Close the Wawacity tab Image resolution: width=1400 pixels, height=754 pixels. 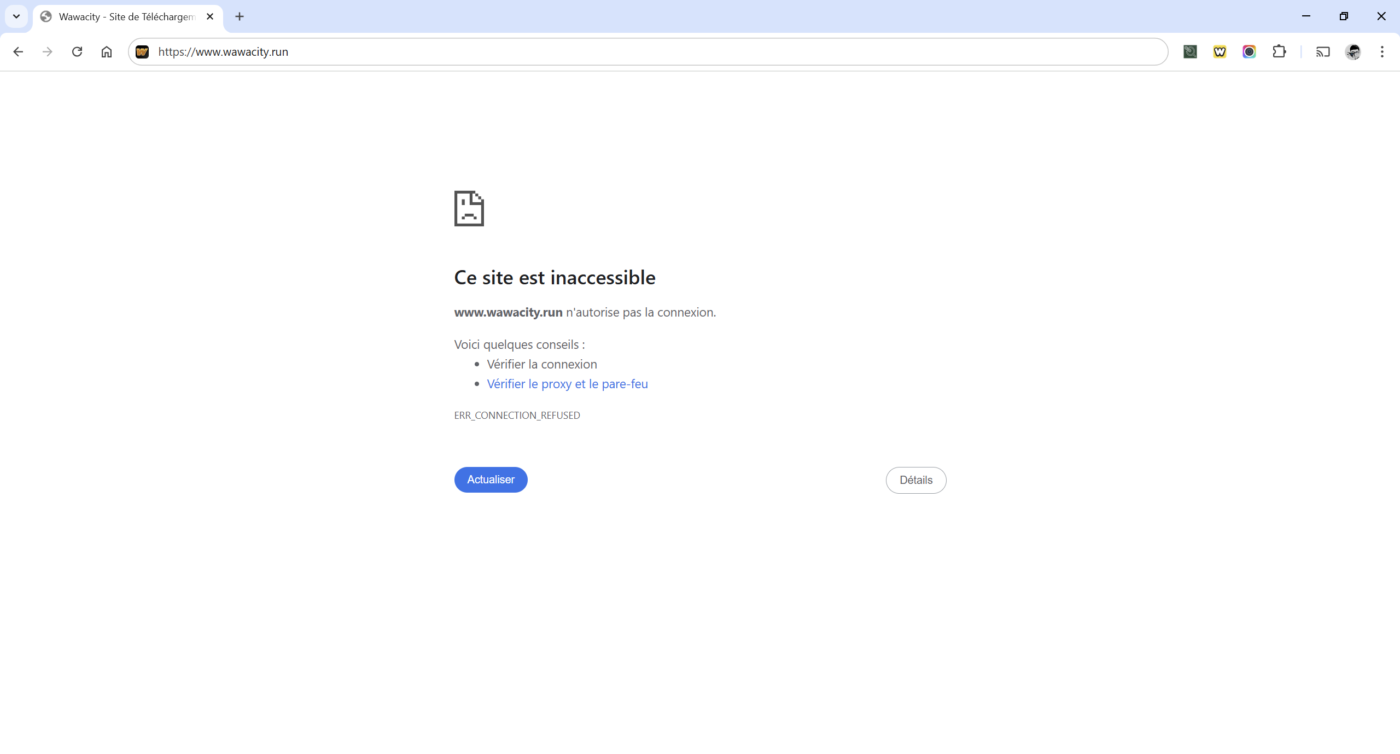pos(210,17)
